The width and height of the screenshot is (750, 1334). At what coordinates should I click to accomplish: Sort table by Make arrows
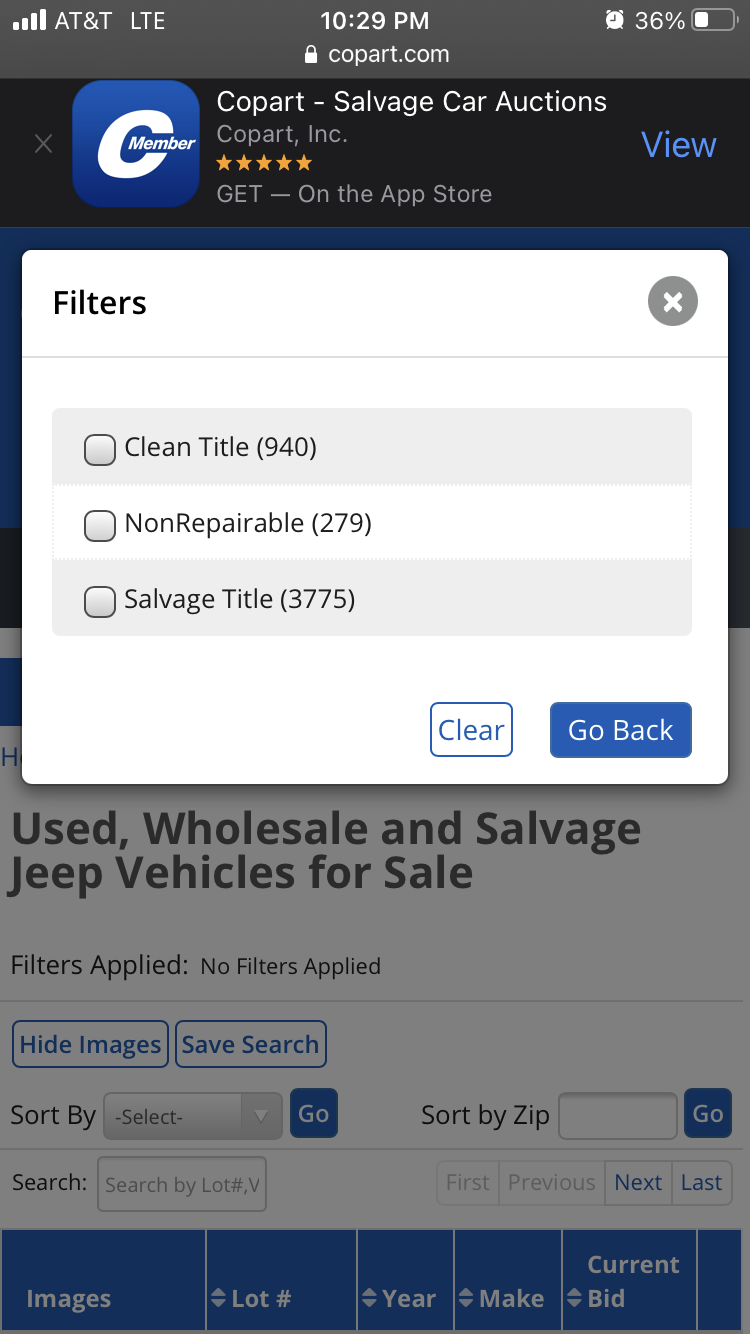tap(466, 1298)
